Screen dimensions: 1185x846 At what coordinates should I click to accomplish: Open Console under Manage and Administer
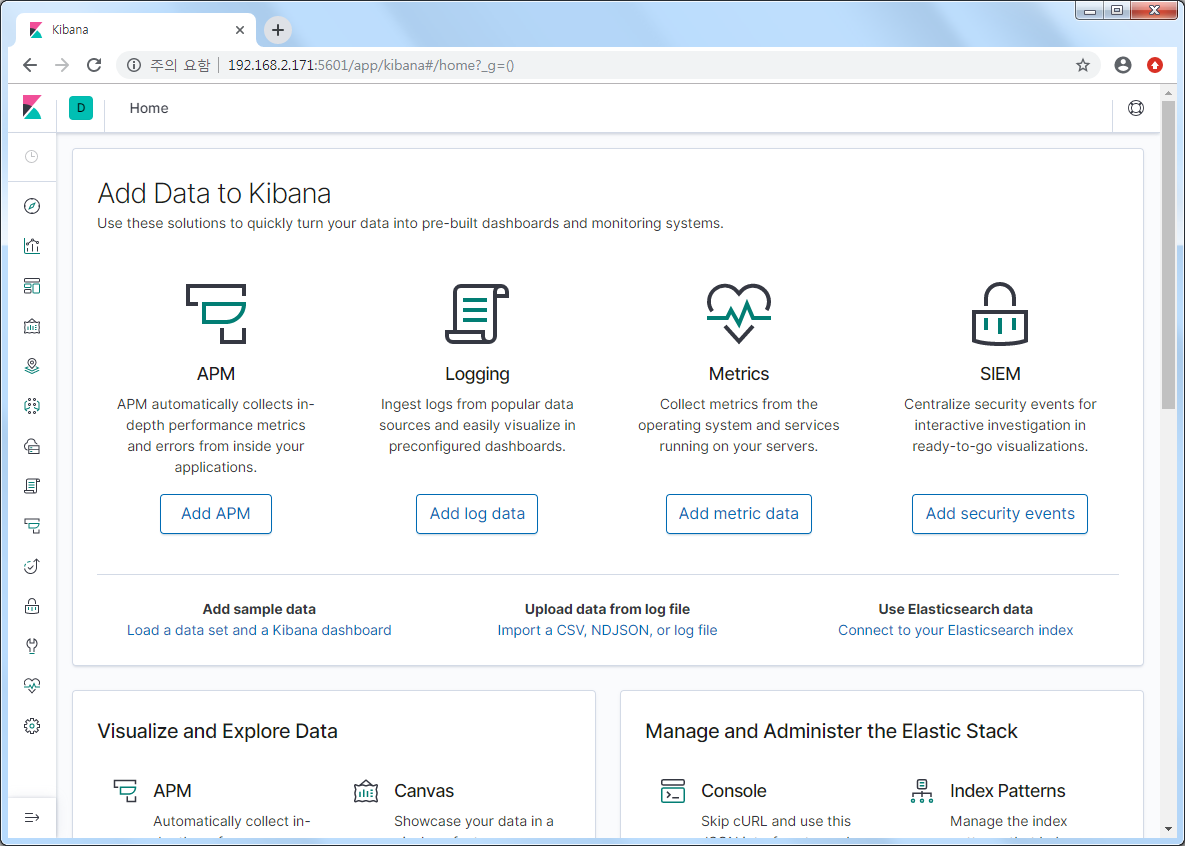[x=734, y=791]
